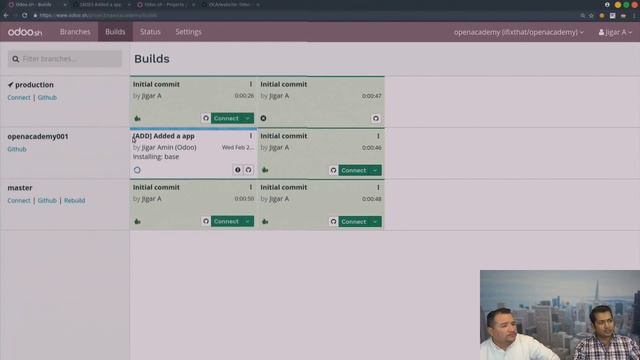Screen dimensions: 640x360
Task: Click the dropped status icon on production build 0:00:47
Action: (x=263, y=118)
